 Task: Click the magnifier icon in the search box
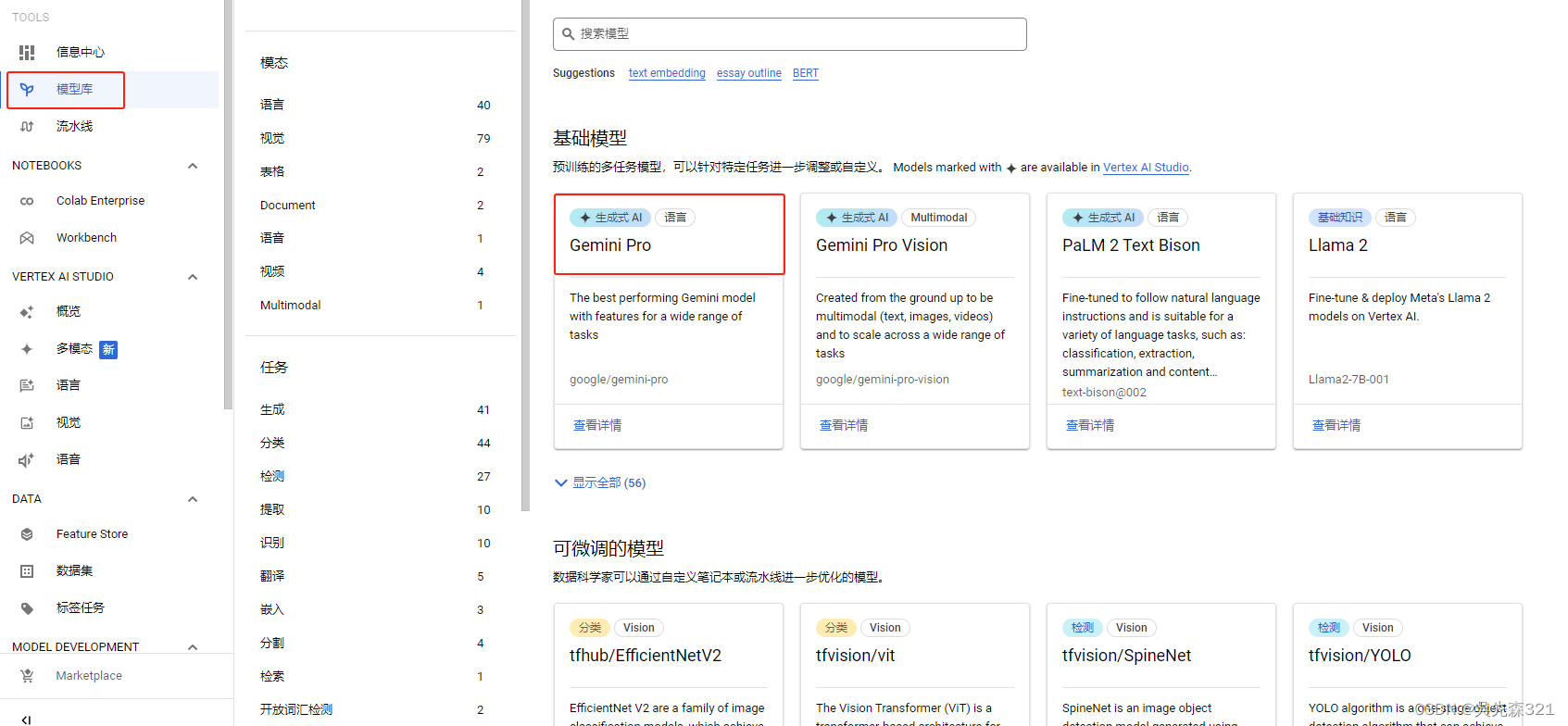pyautogui.click(x=568, y=34)
